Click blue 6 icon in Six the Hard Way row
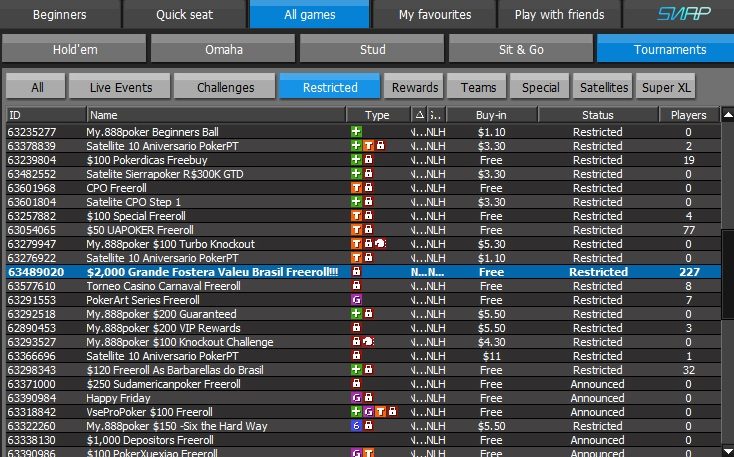The image size is (734, 457). 356,426
